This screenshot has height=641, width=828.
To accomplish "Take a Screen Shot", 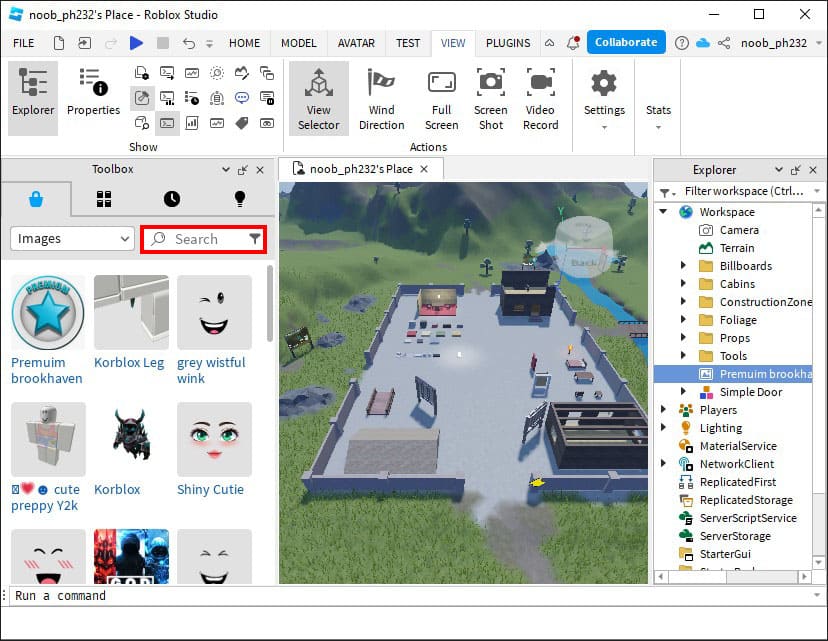I will (490, 98).
